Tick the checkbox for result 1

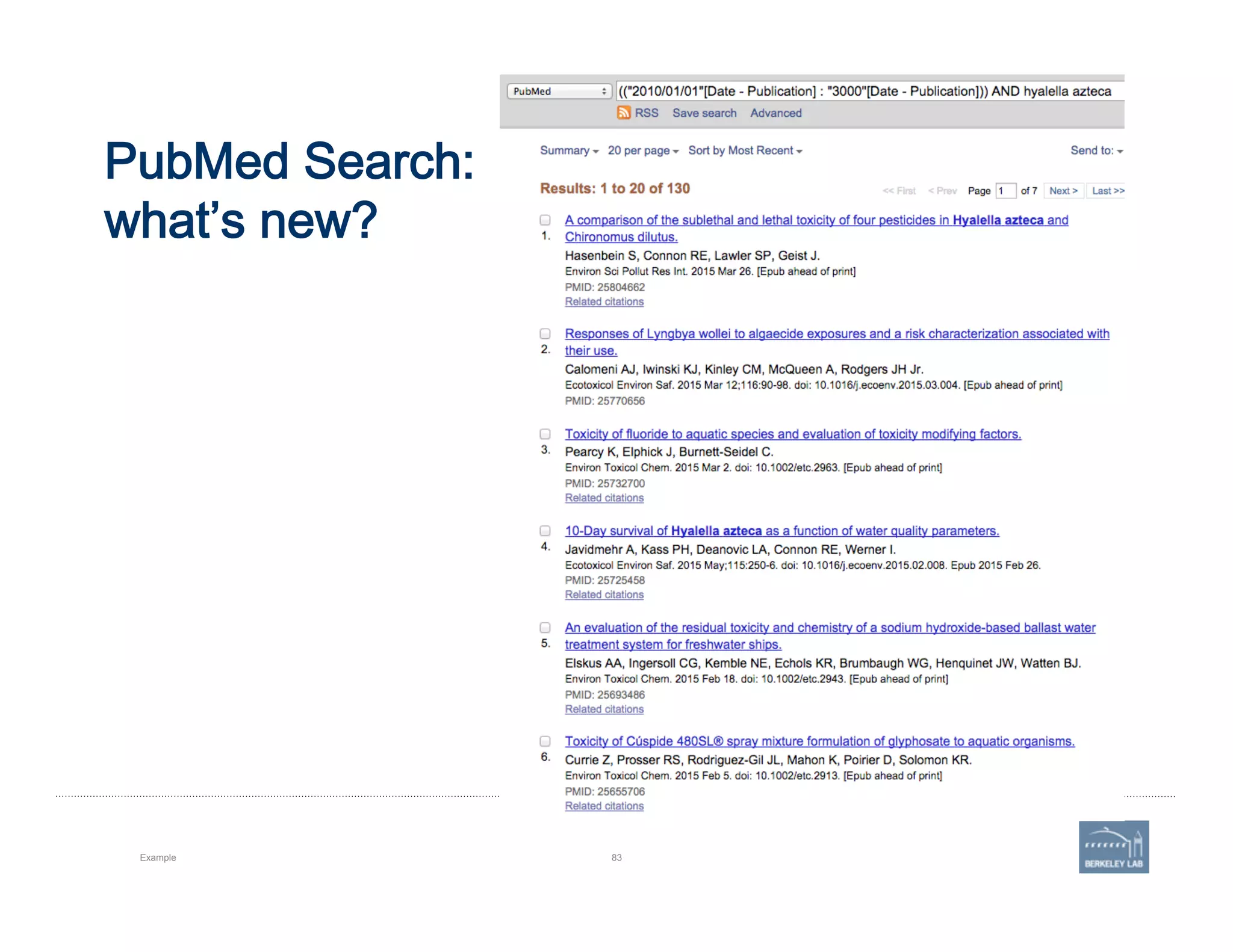tap(545, 220)
